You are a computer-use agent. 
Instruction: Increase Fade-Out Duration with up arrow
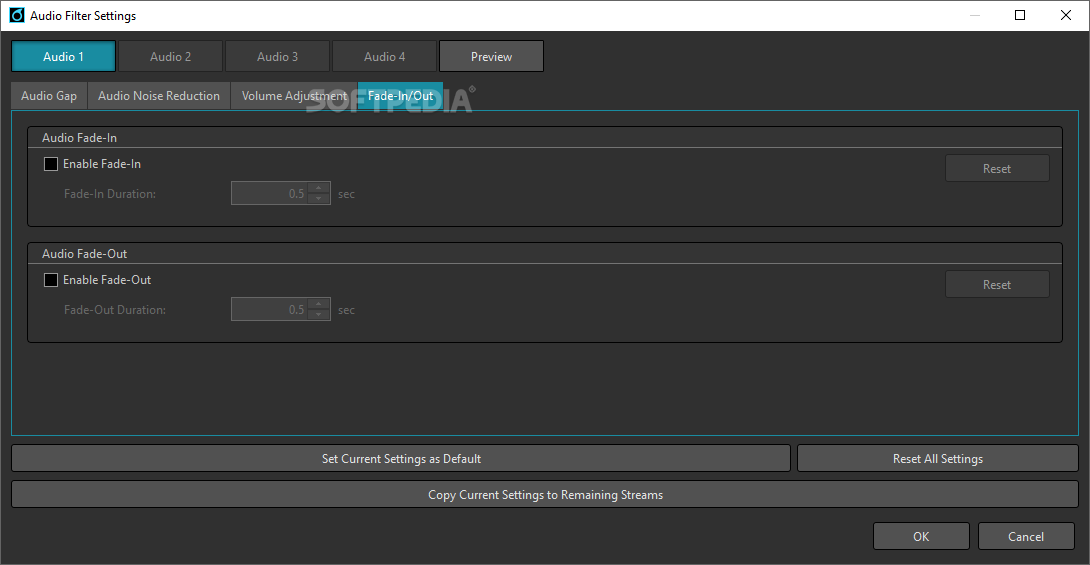(x=319, y=304)
